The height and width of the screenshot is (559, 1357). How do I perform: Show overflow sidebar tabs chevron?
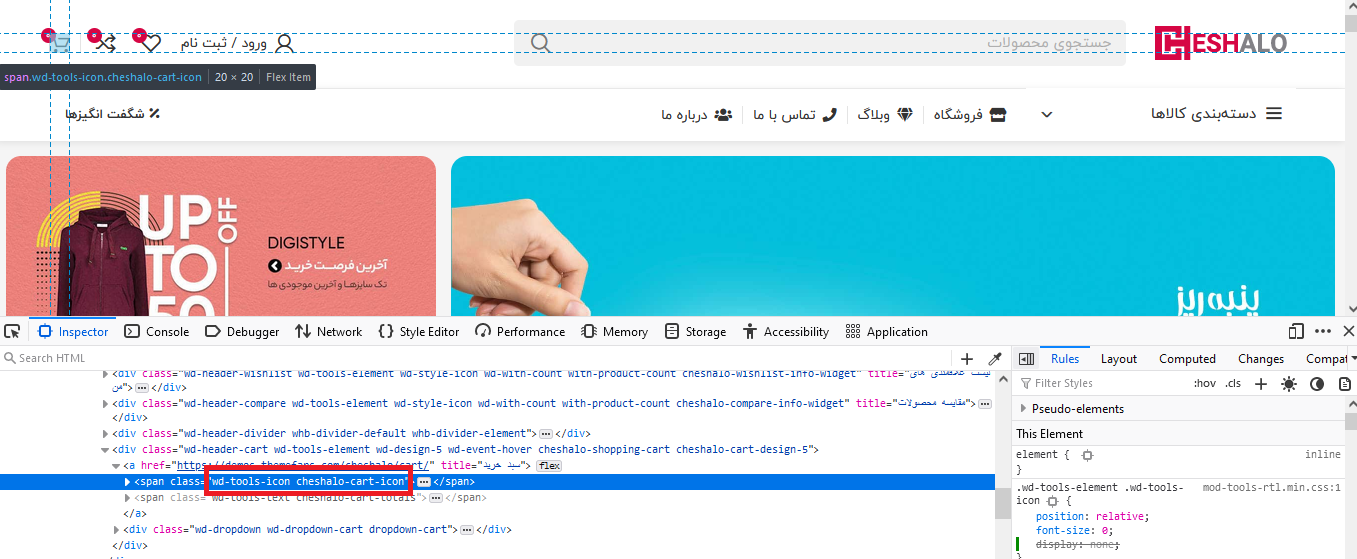[x=1353, y=359]
